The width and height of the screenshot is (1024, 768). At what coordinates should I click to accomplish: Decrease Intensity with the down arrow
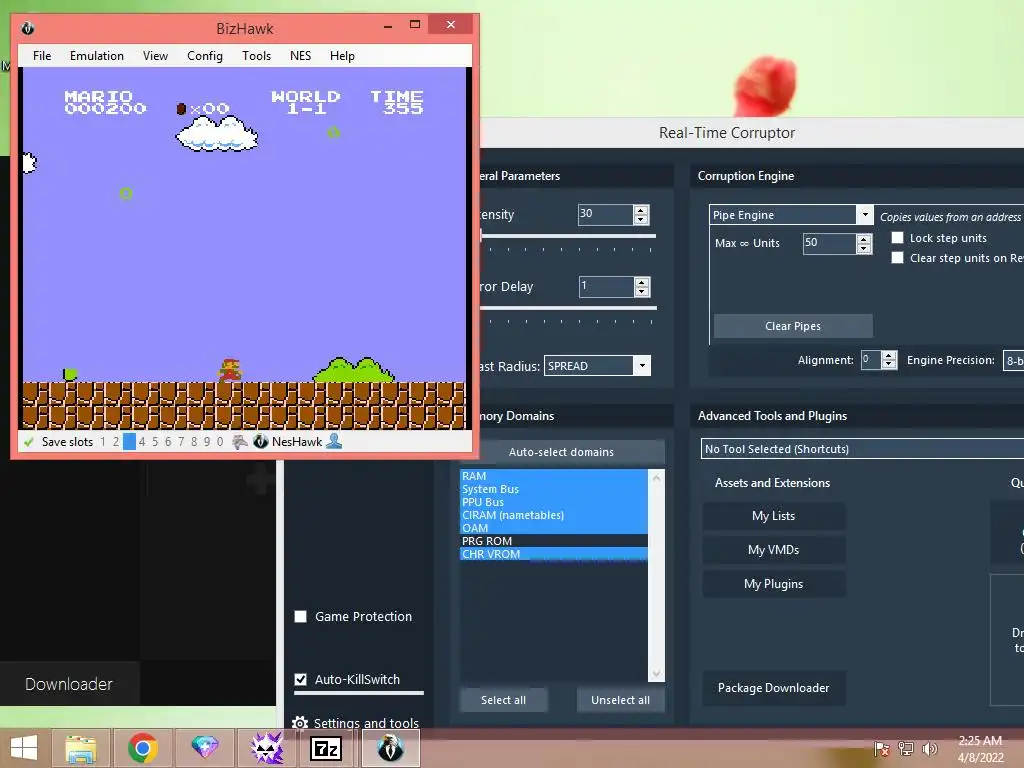641,219
